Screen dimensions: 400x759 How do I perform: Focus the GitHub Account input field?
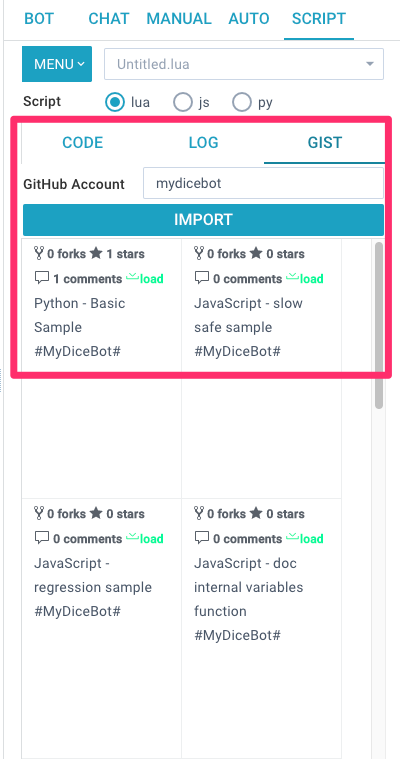[263, 183]
